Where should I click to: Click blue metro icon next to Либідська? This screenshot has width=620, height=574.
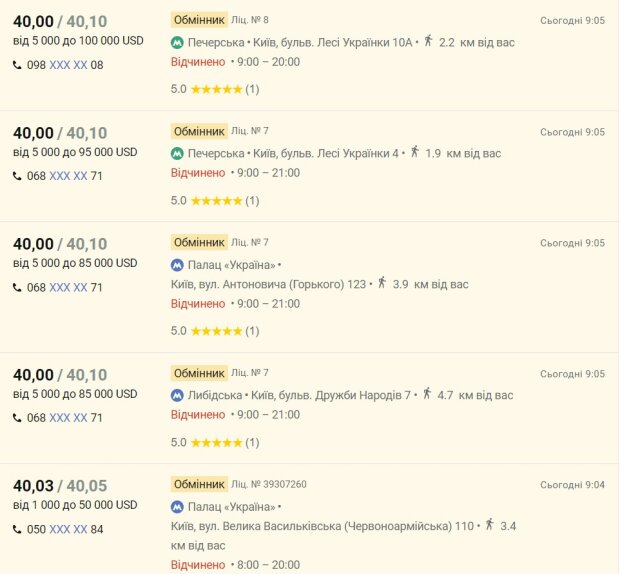coord(177,395)
